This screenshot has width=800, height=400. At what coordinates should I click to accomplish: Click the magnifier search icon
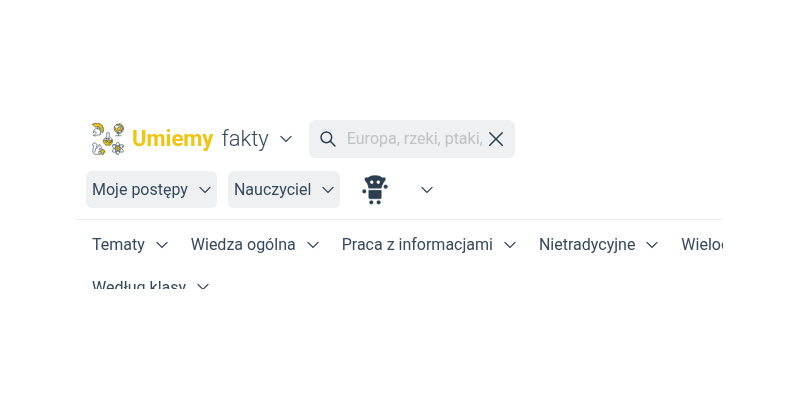327,139
